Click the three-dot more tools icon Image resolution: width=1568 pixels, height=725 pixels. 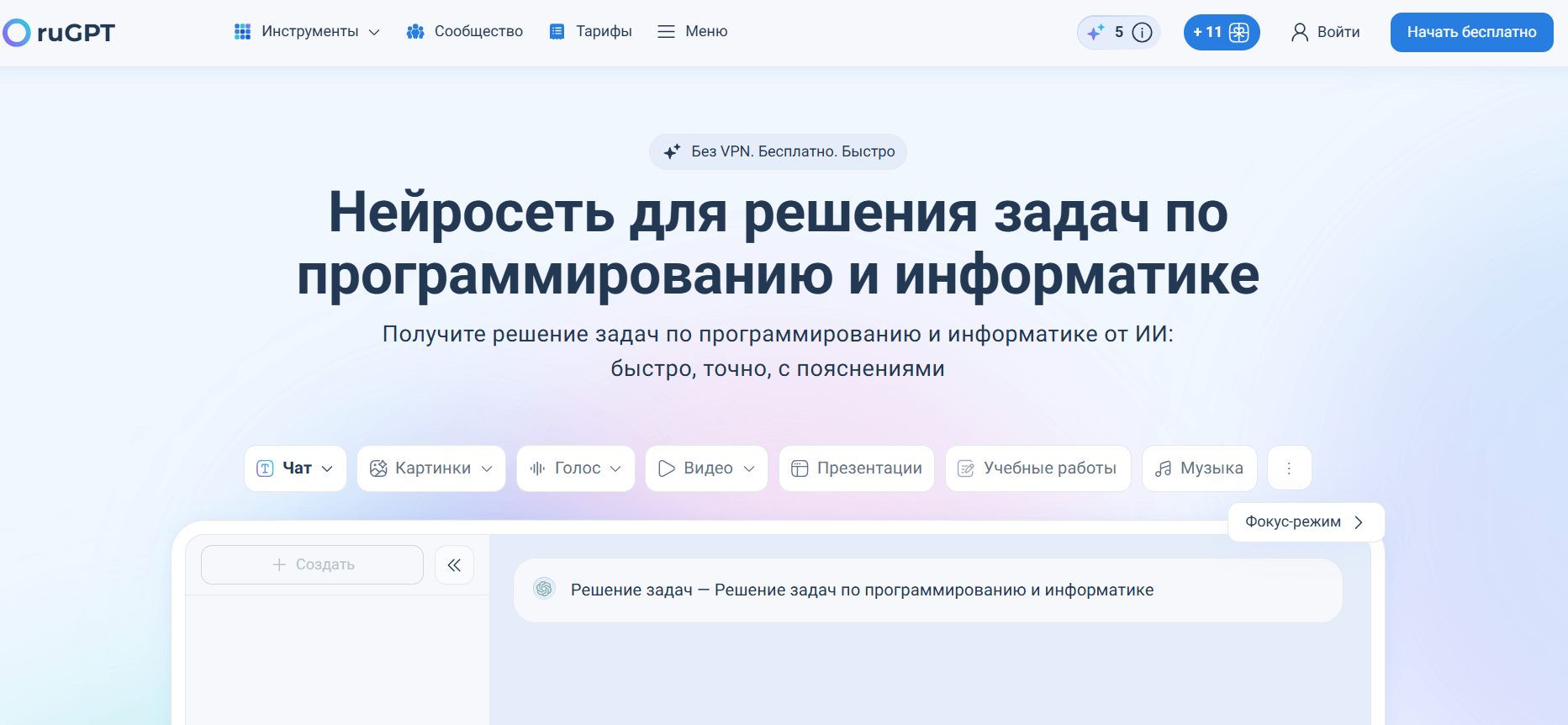(1289, 468)
